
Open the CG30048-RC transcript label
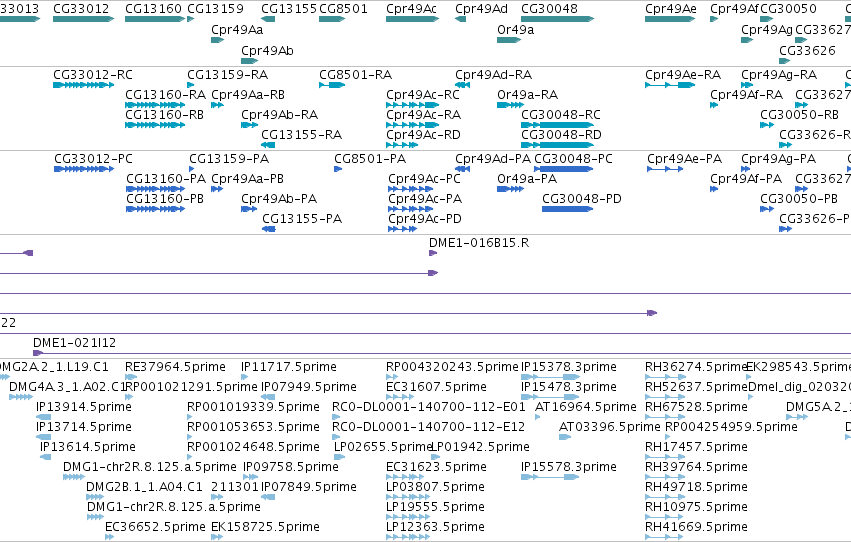pyautogui.click(x=561, y=115)
